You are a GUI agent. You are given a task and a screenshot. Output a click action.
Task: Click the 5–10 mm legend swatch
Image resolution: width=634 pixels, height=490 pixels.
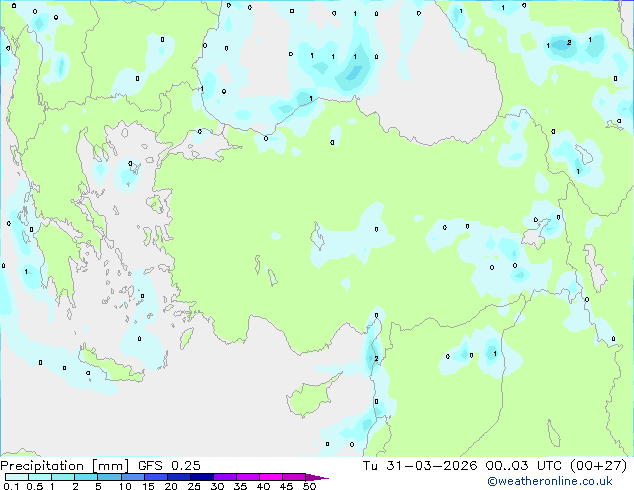click(109, 477)
